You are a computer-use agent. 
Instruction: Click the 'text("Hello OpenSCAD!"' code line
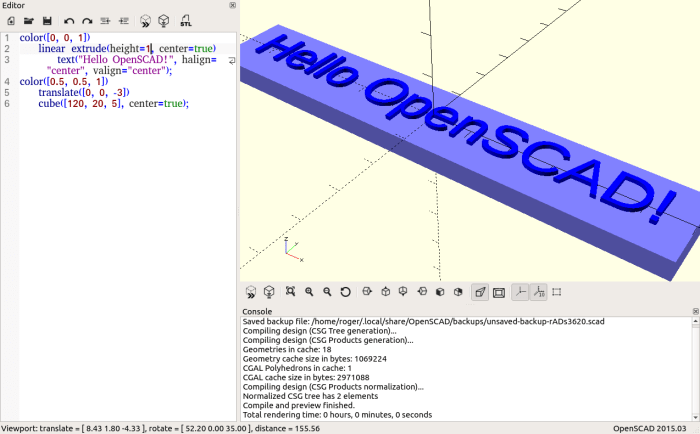(x=137, y=59)
